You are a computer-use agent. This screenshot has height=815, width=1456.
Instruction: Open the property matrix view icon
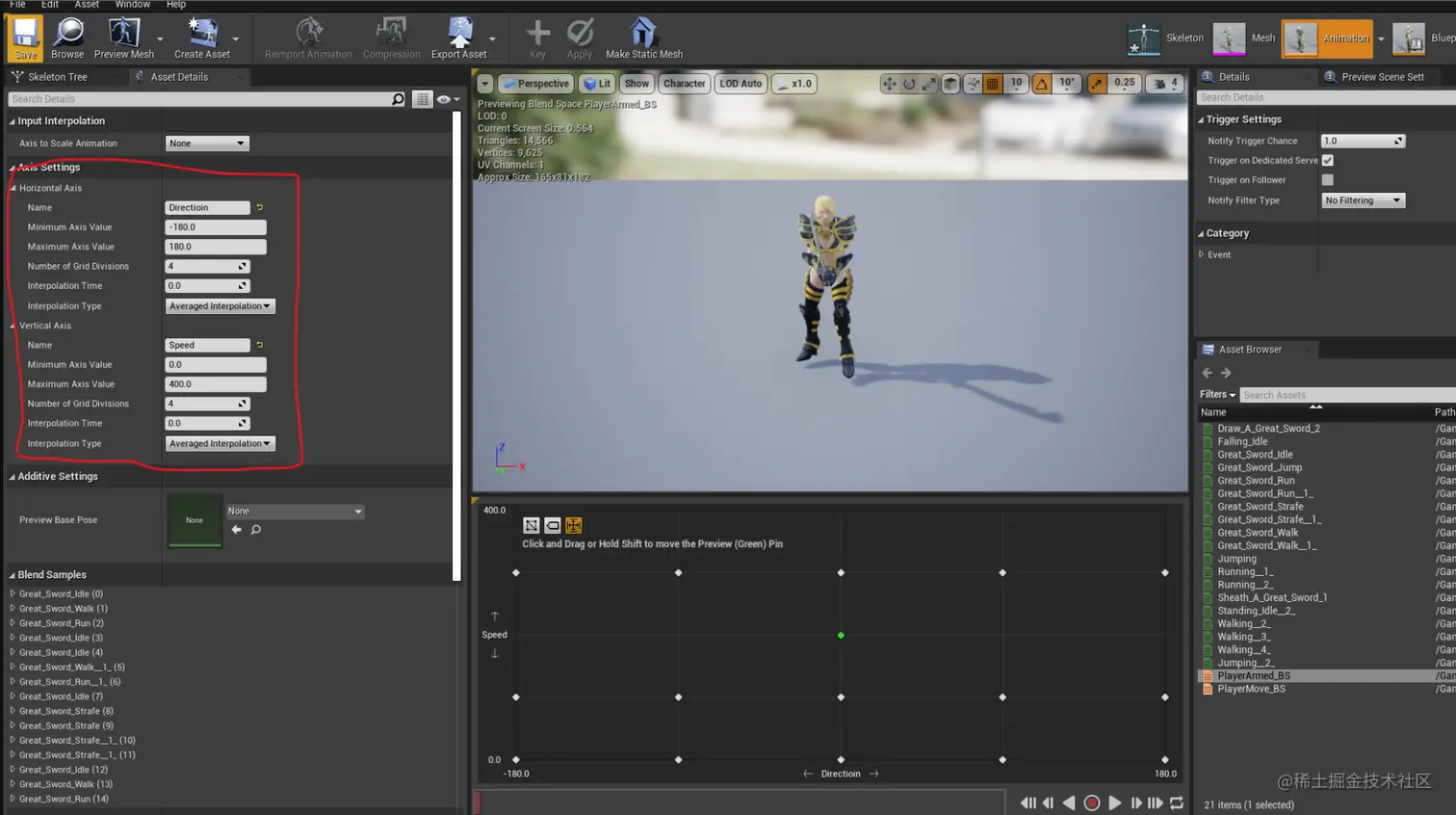click(422, 99)
